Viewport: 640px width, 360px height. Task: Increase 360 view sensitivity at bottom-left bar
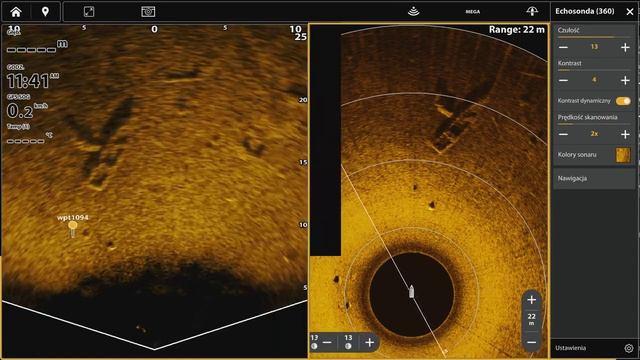[x=369, y=342]
